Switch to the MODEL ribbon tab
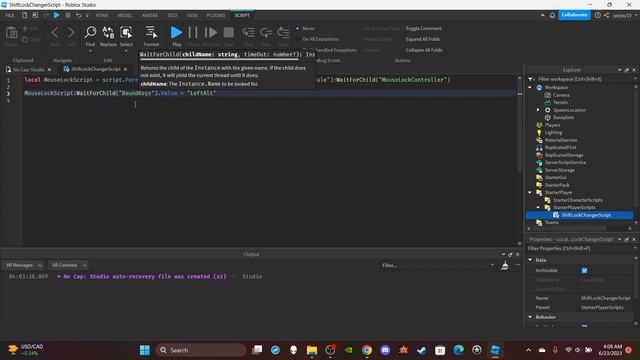Screen dimensions: 640x360 [125, 15]
